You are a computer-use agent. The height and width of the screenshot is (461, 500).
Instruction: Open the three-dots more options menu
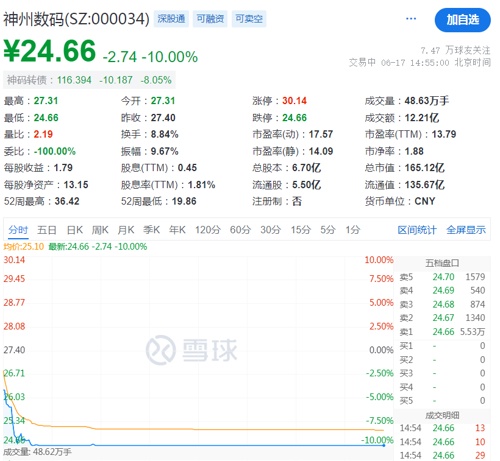tap(411, 19)
